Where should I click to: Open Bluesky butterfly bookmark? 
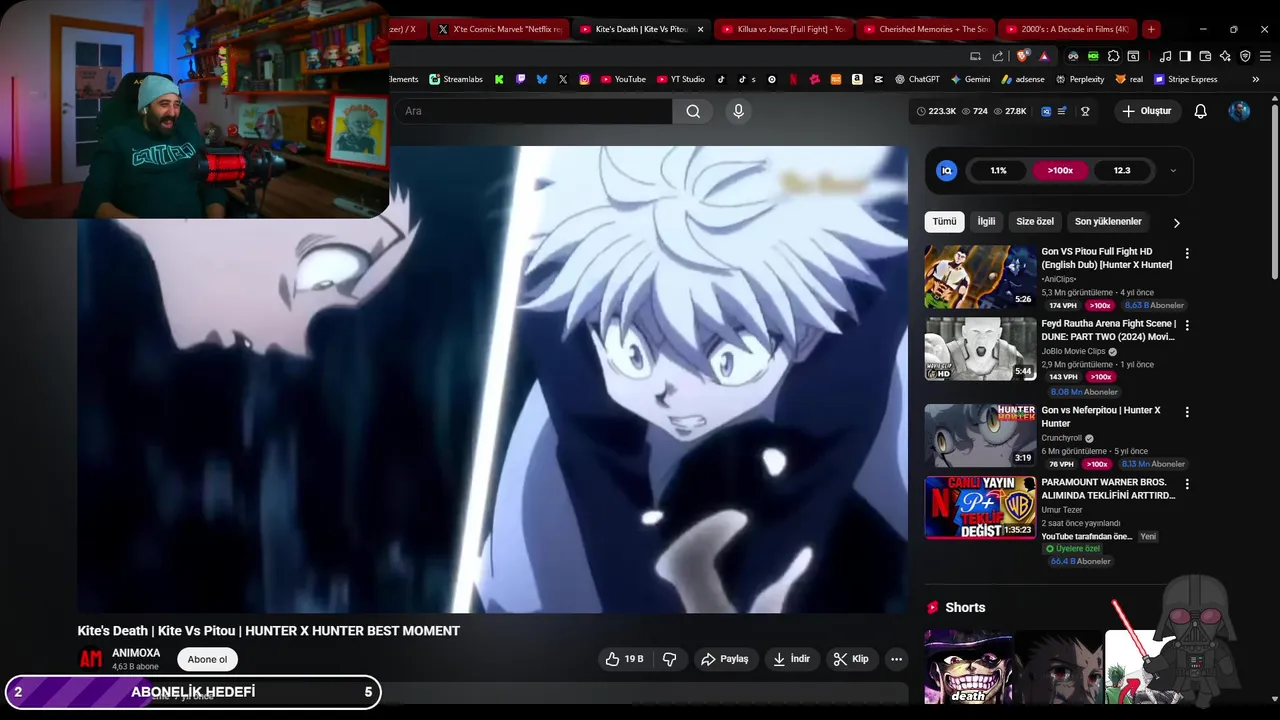[542, 79]
